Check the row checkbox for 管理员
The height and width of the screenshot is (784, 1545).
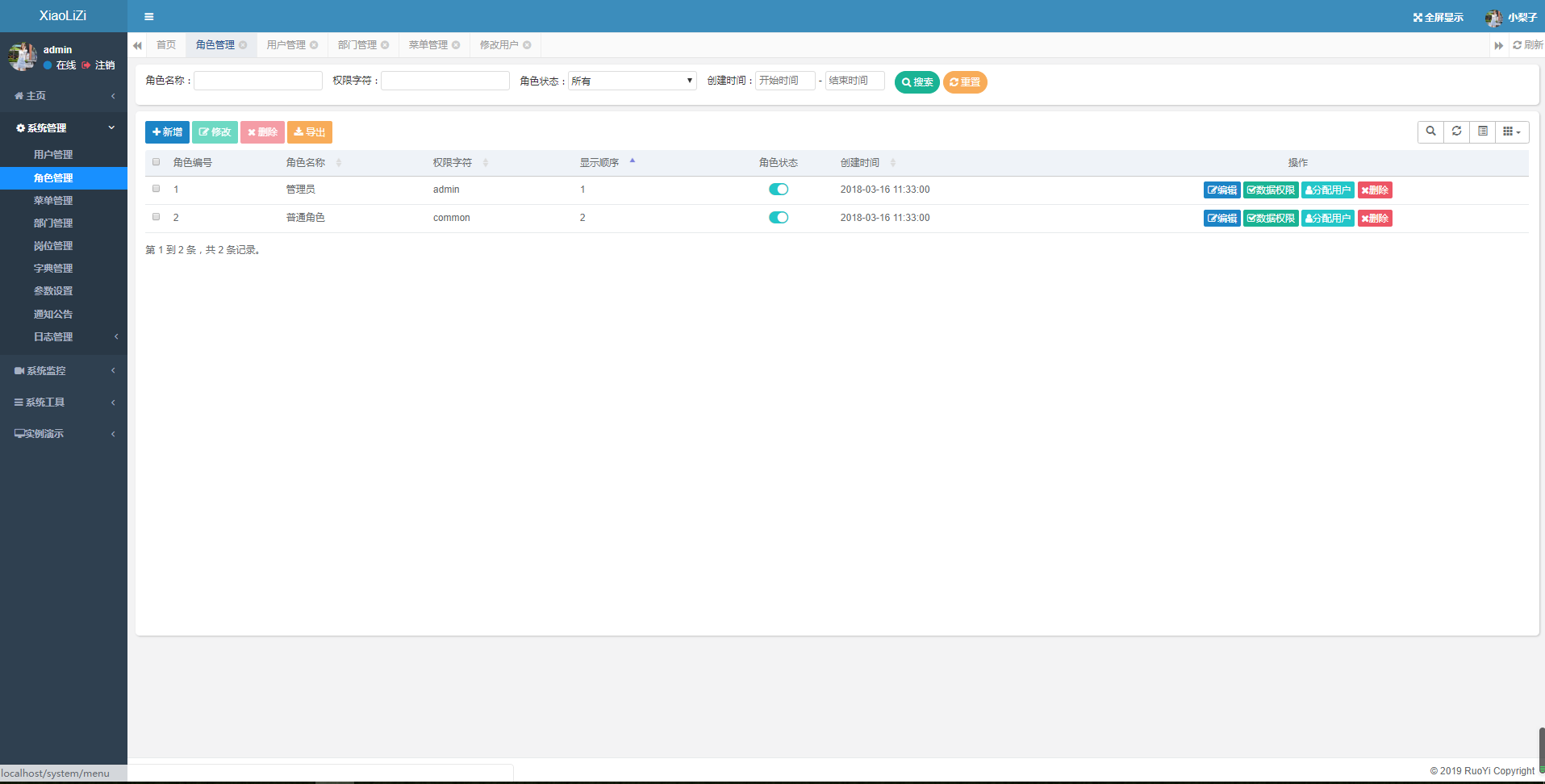157,189
